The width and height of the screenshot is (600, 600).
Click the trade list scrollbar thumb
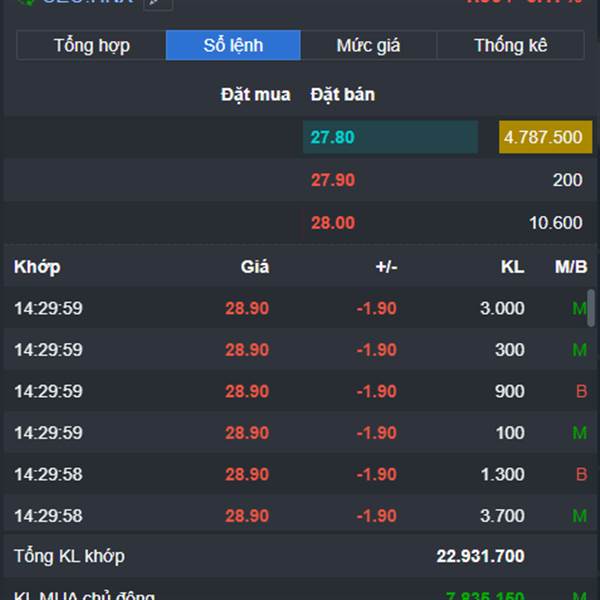click(591, 308)
